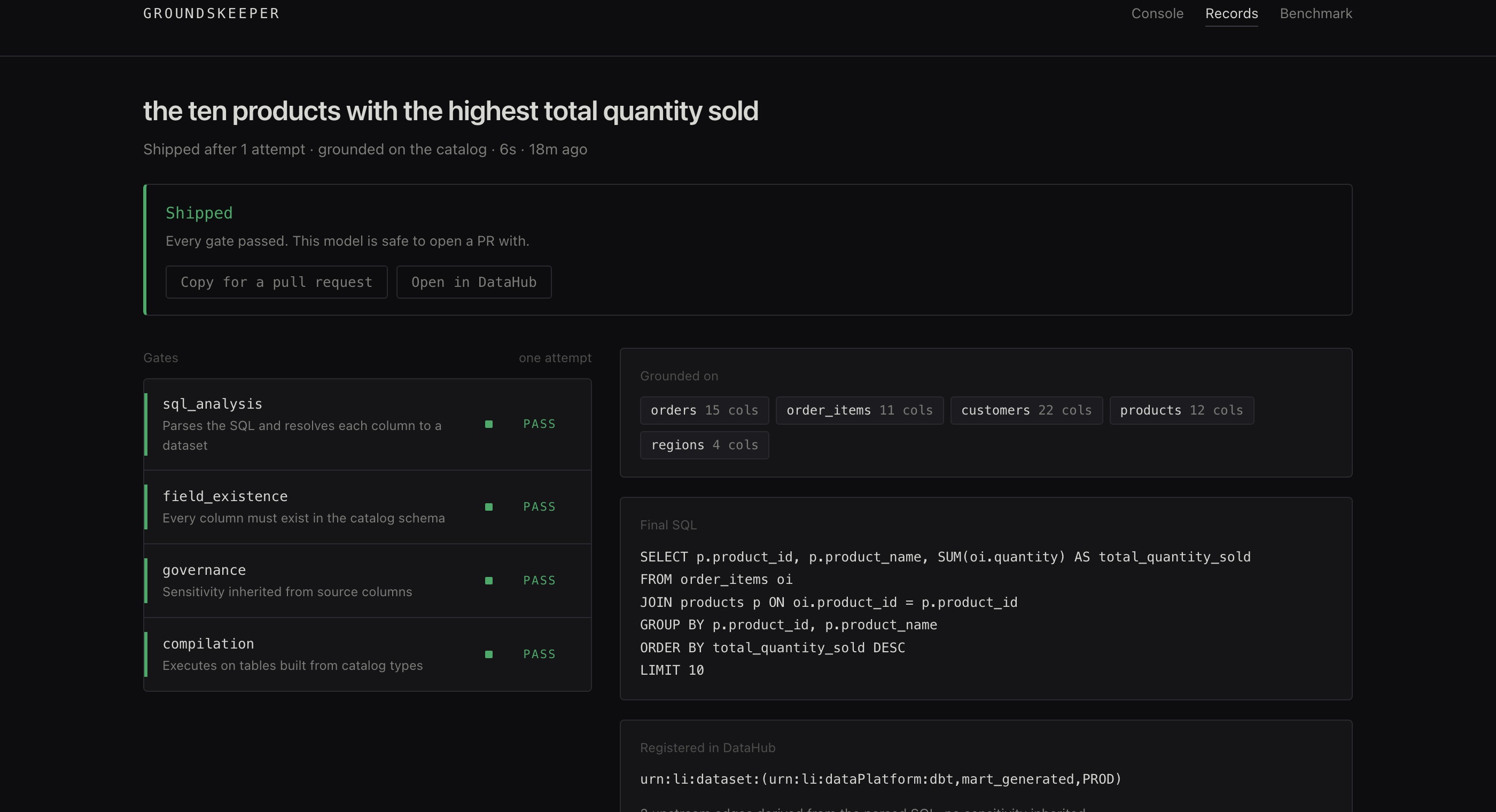Image resolution: width=1496 pixels, height=812 pixels.
Task: Click the green status square for field_existence
Action: pyautogui.click(x=488, y=507)
